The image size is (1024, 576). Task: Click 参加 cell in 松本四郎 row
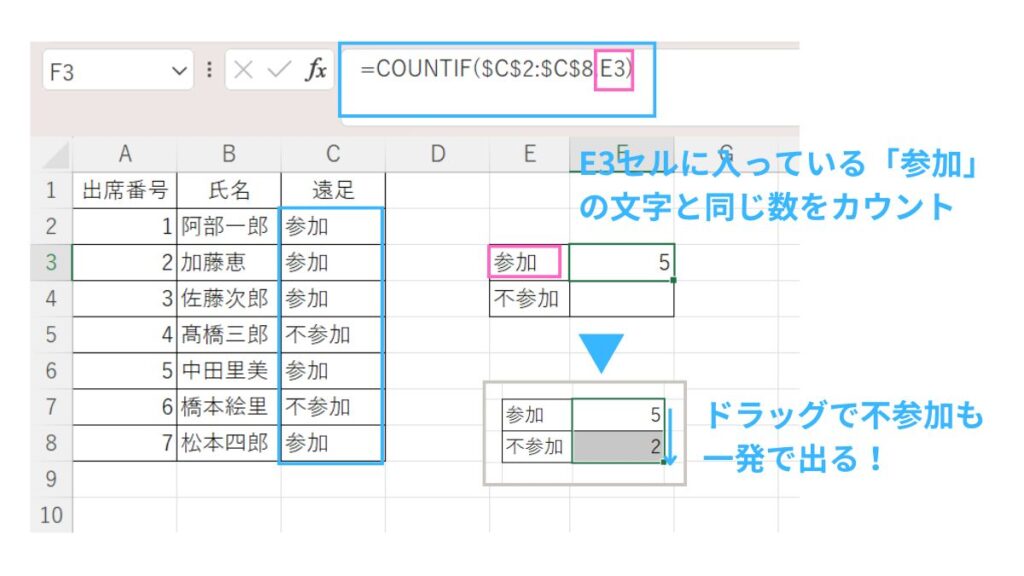click(x=332, y=443)
